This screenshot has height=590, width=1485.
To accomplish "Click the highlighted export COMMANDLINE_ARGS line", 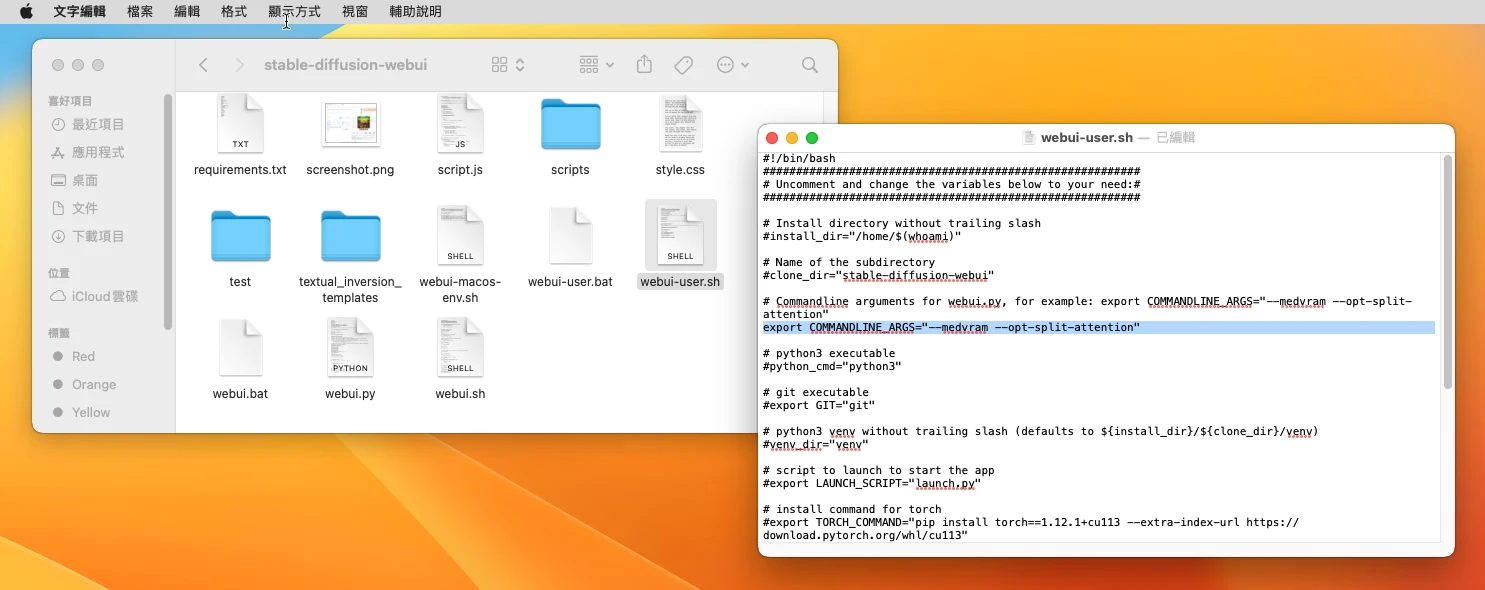I will click(950, 328).
